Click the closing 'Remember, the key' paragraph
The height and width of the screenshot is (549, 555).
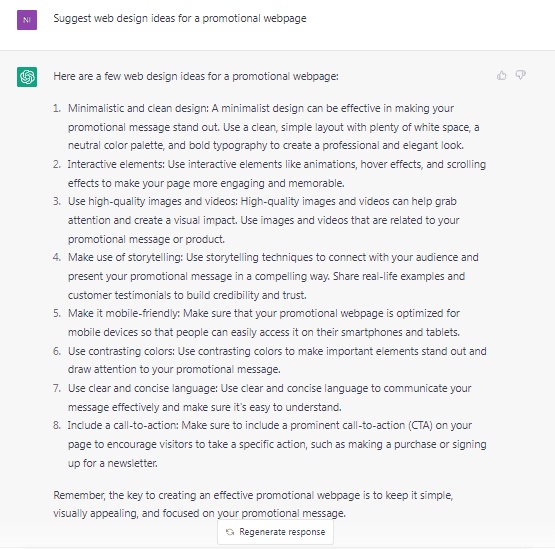coord(253,504)
